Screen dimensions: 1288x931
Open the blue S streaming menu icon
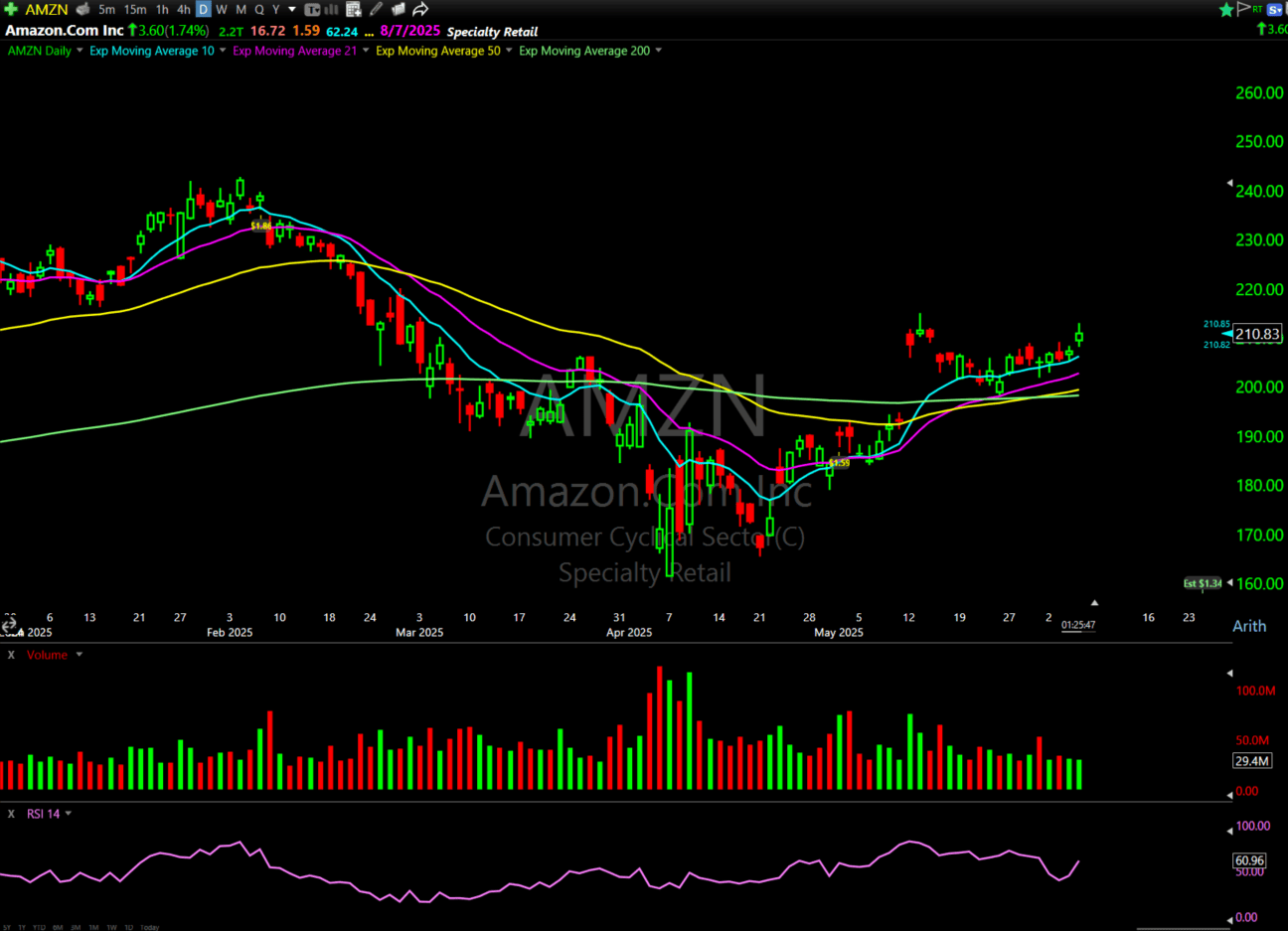[x=1274, y=9]
